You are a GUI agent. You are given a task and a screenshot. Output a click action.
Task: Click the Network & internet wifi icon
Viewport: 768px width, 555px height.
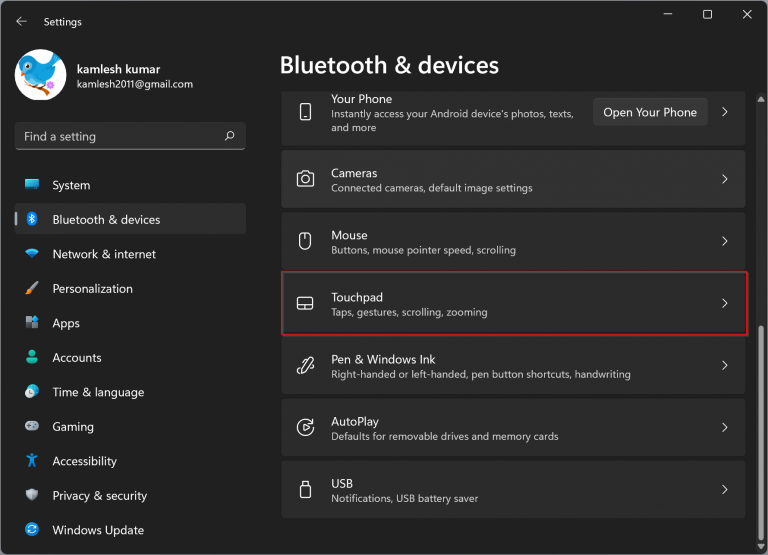click(32, 253)
